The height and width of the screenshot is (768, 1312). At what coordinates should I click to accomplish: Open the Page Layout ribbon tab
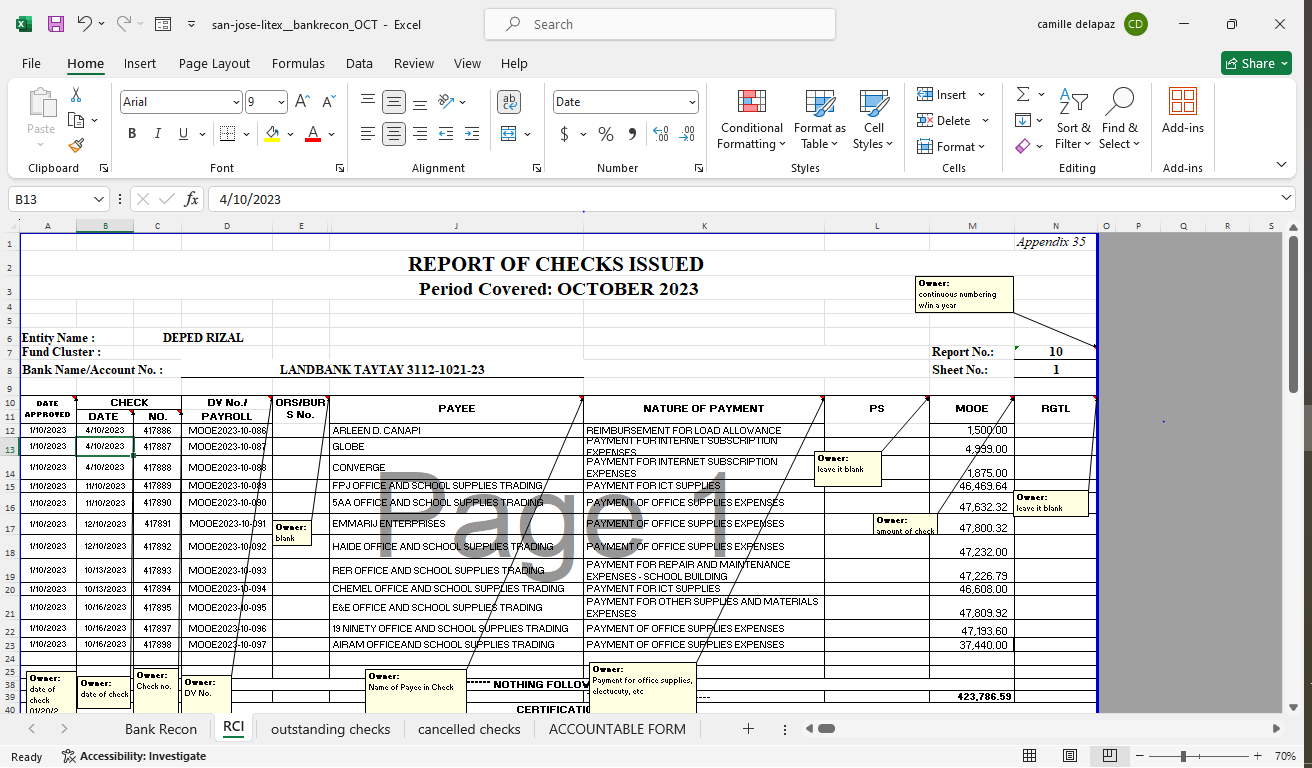click(214, 63)
